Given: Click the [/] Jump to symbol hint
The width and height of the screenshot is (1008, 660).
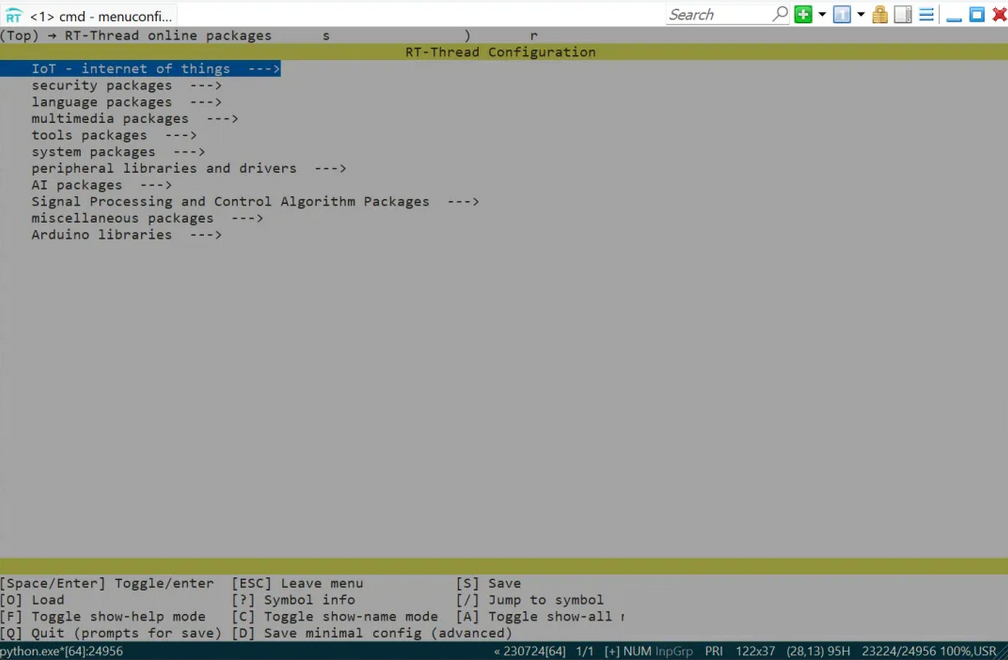Looking at the screenshot, I should pos(530,600).
